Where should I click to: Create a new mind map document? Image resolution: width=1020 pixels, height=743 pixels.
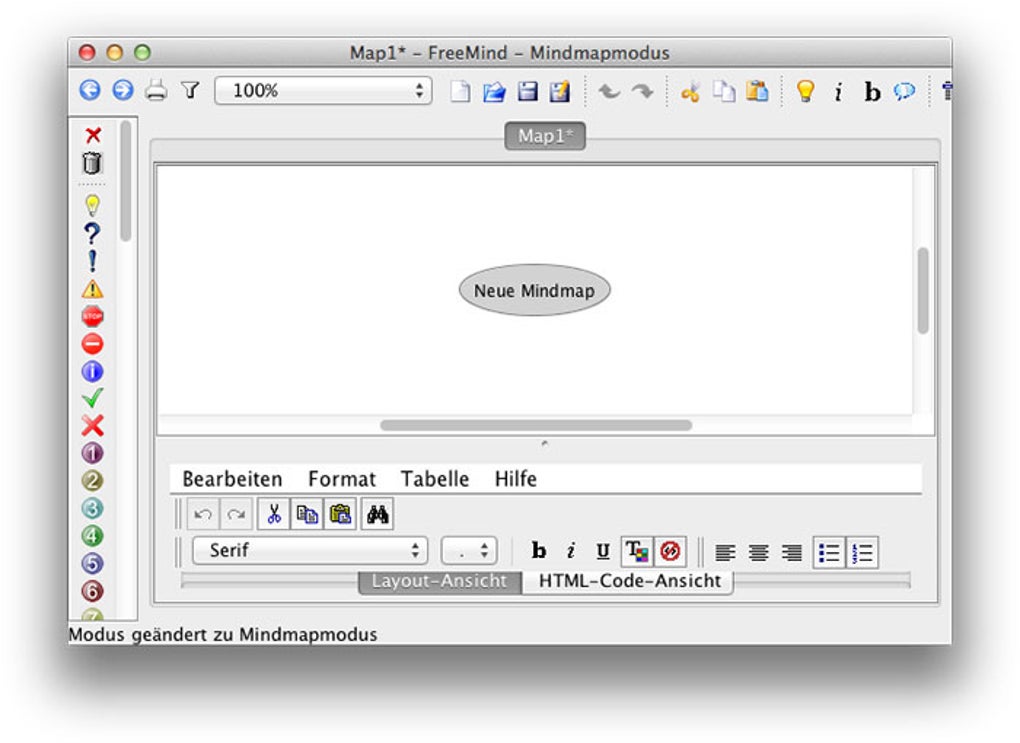click(461, 91)
